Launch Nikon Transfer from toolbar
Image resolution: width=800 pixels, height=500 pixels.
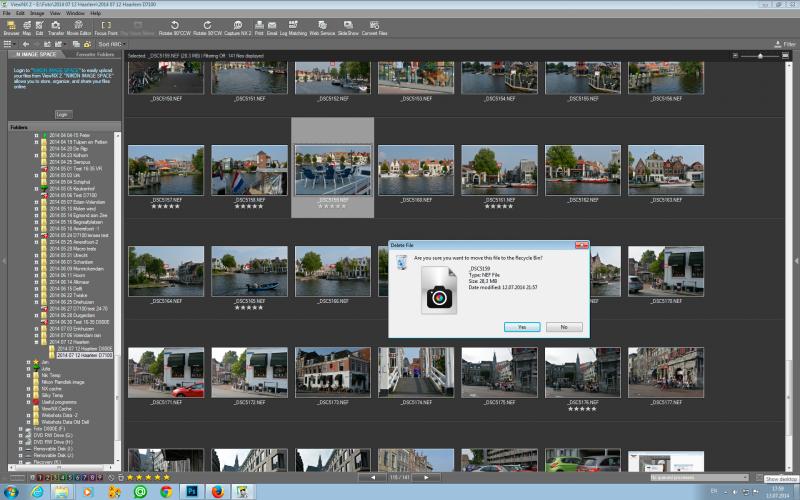[x=56, y=28]
